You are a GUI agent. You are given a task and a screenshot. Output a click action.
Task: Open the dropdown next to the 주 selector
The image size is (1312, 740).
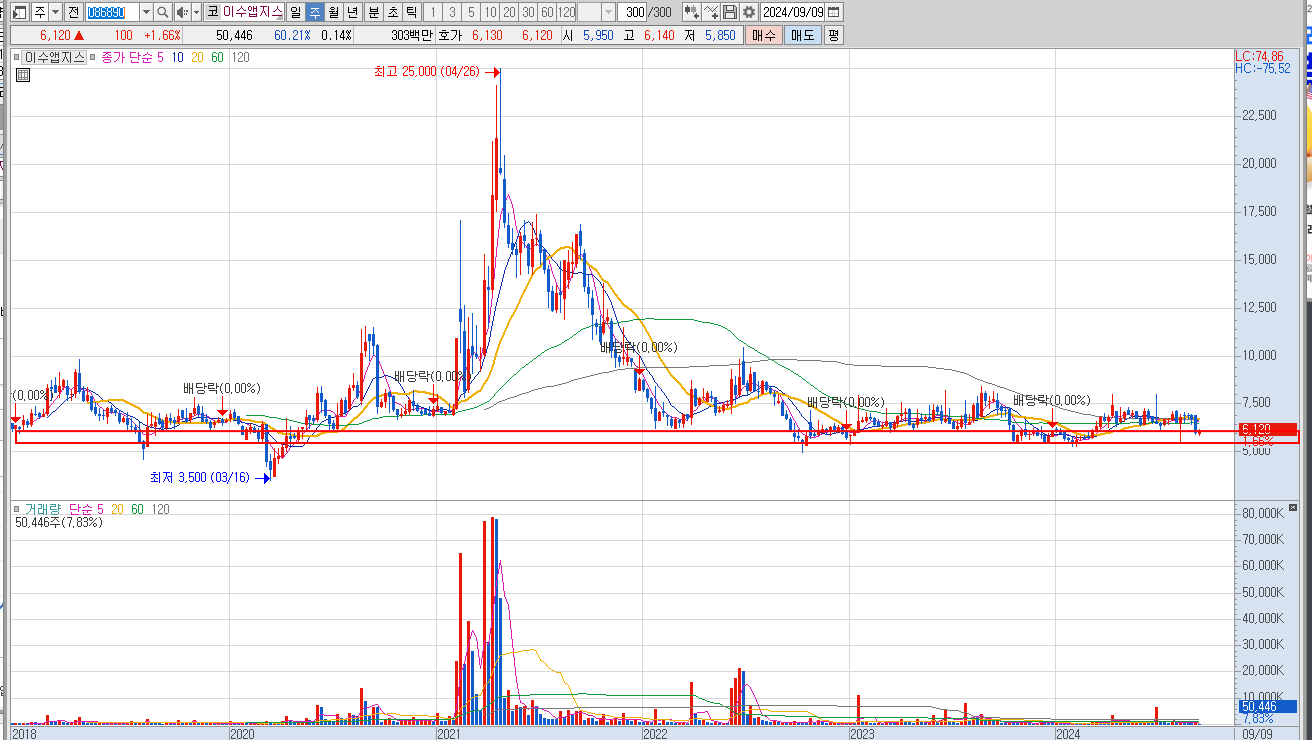56,12
